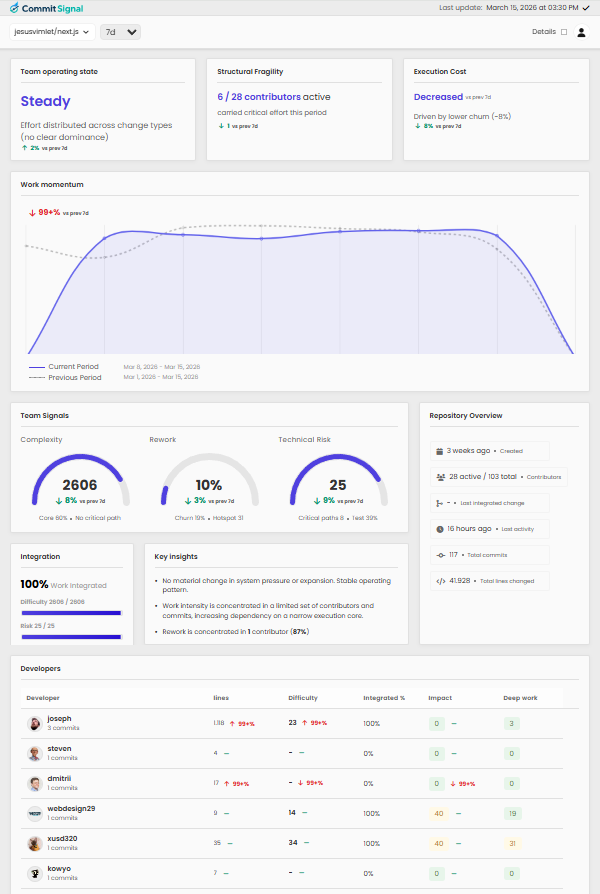Click dmitrii's avatar
The image size is (600, 894).
(x=35, y=783)
